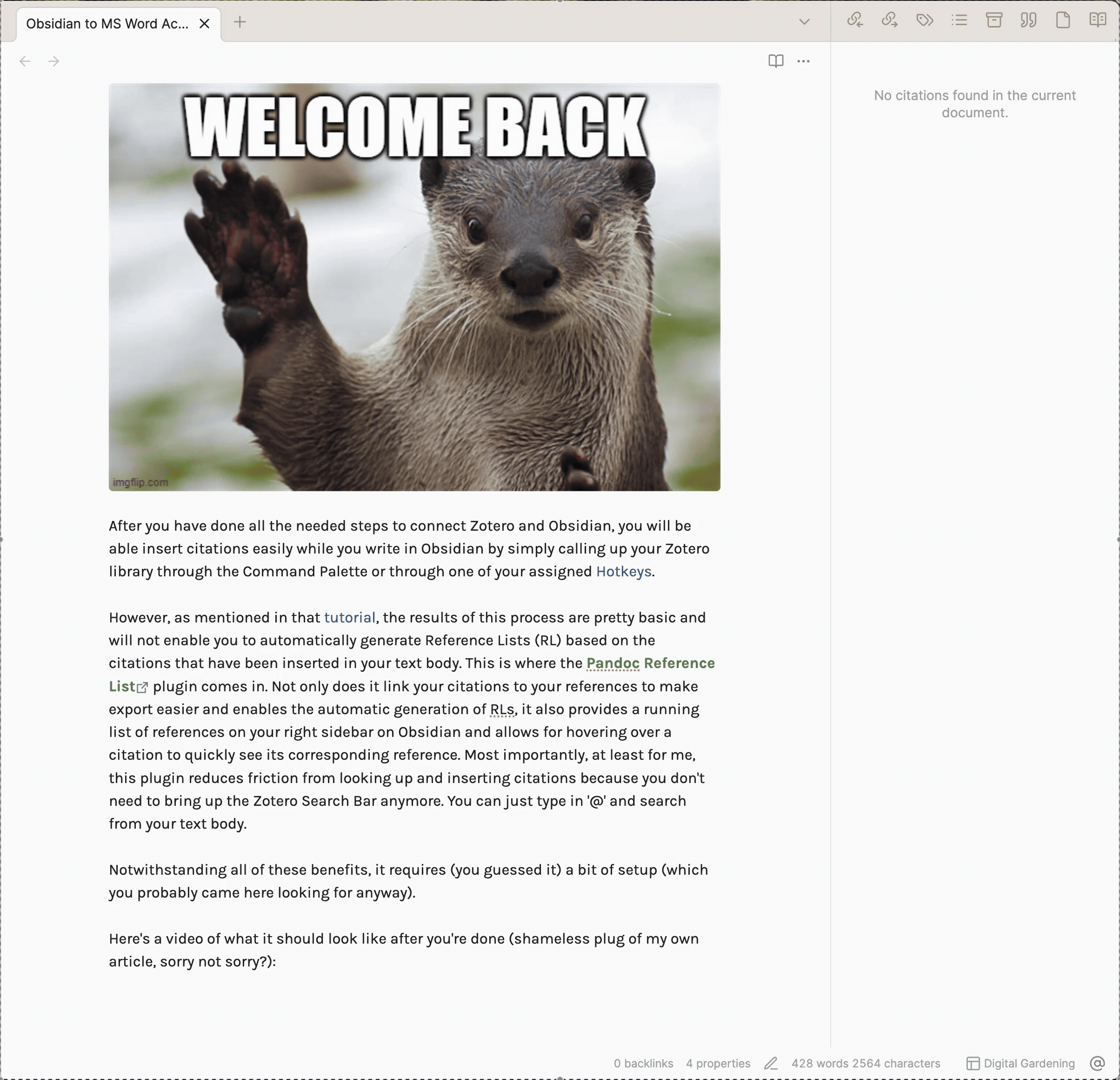Open the file page panel icon

coord(1063,21)
